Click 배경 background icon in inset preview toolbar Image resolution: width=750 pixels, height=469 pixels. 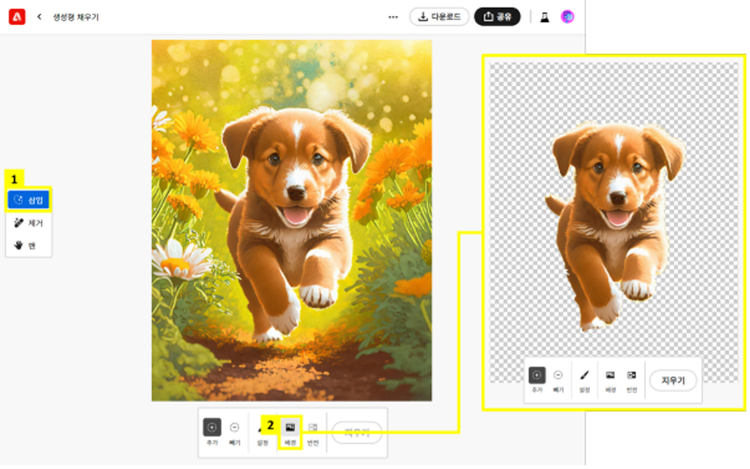coord(610,380)
